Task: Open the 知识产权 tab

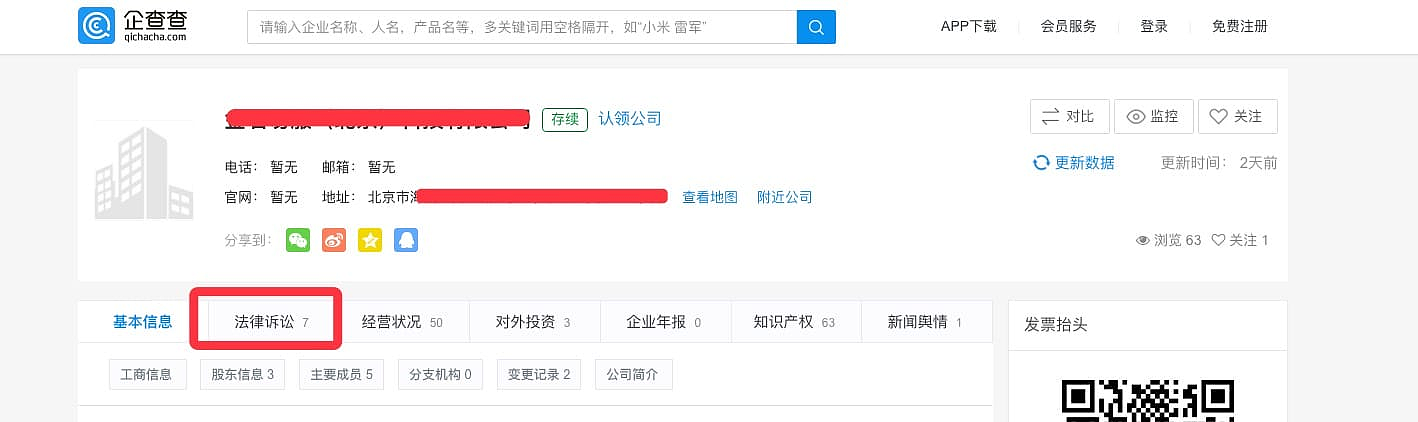Action: coord(794,322)
